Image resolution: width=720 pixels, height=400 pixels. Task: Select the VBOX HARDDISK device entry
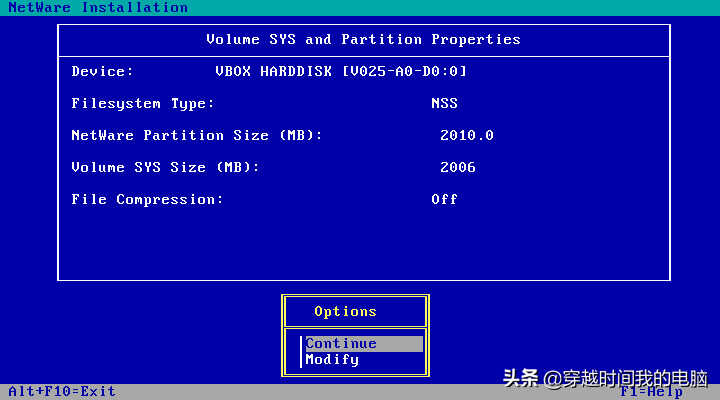341,71
